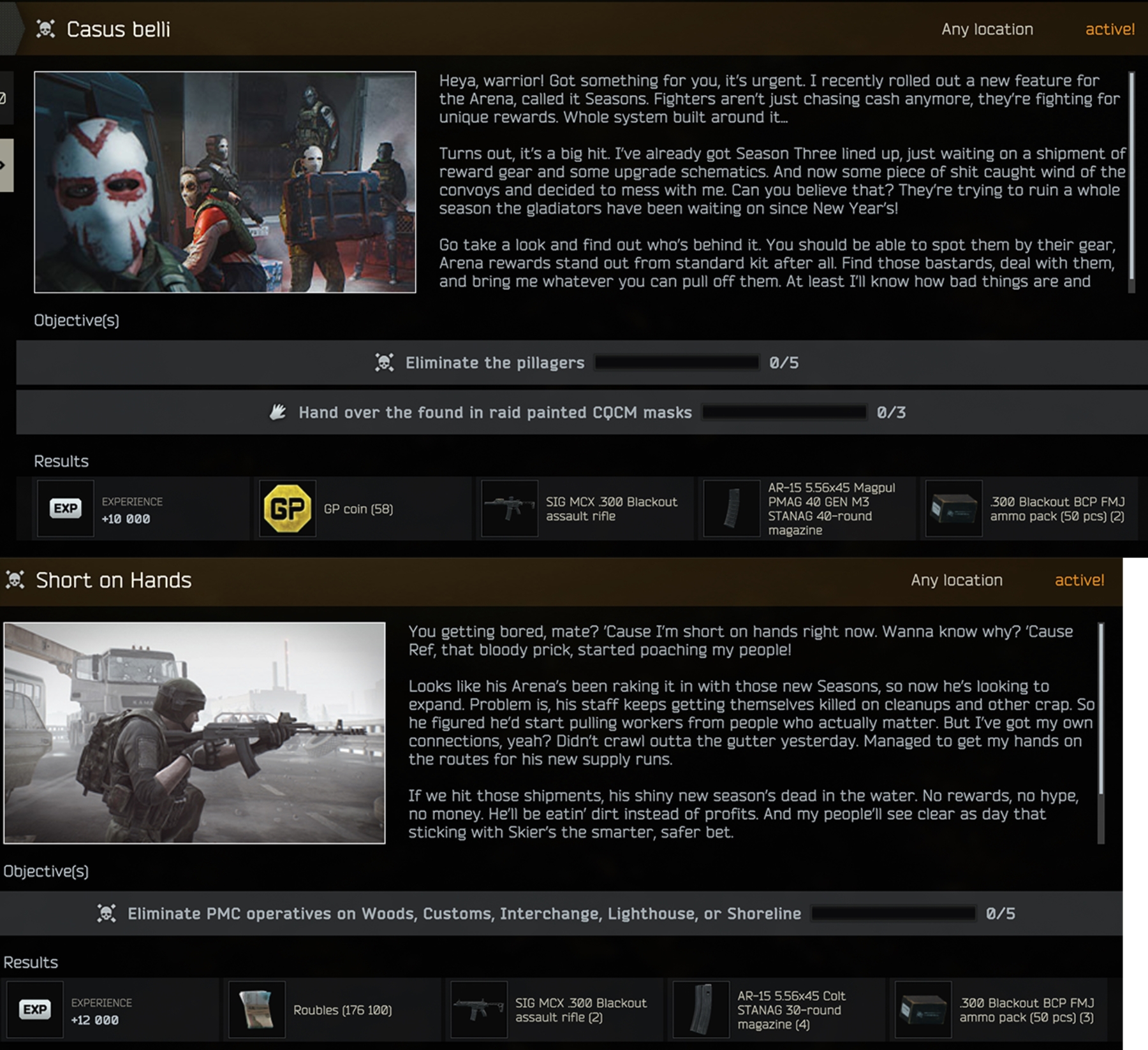
Task: Click Any location on the Short on Hands header
Action: pyautogui.click(x=957, y=580)
